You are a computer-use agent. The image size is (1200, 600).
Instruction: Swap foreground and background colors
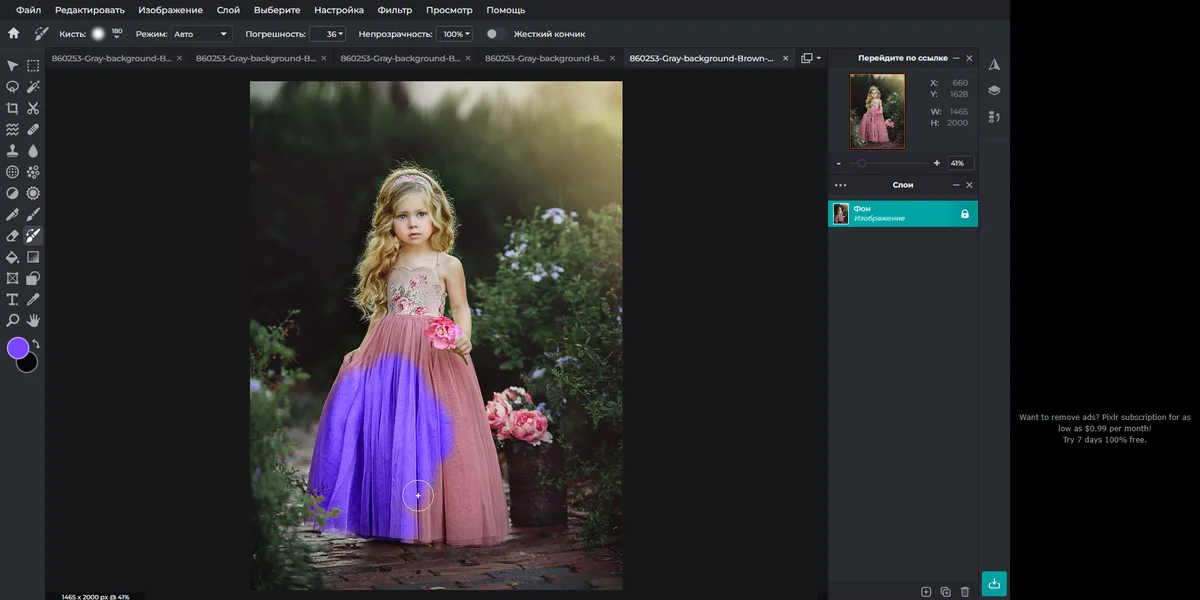[36, 343]
